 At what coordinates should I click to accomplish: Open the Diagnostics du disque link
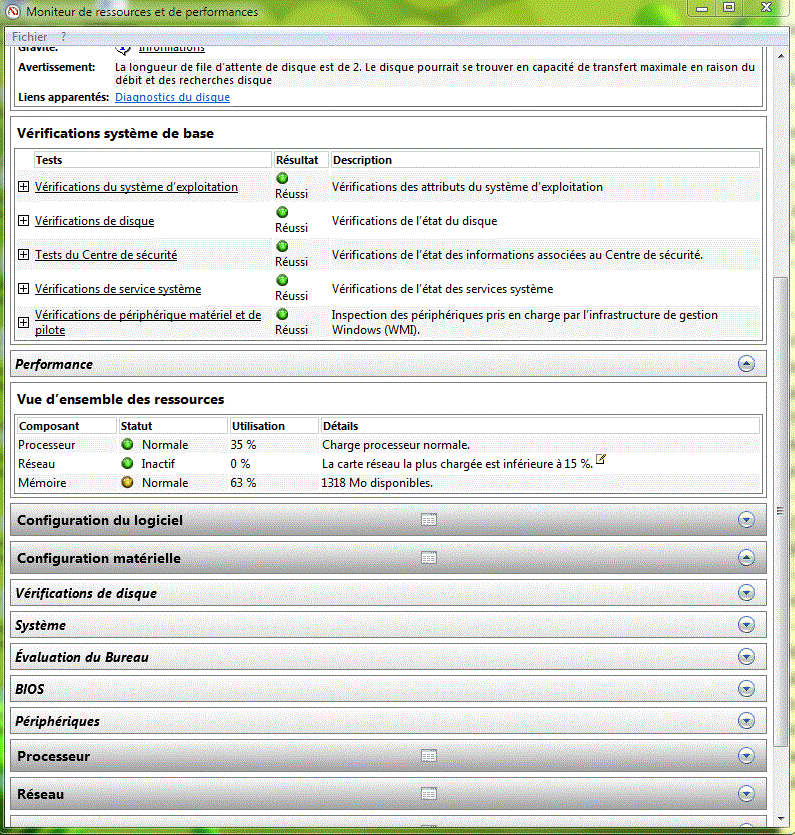pyautogui.click(x=173, y=97)
